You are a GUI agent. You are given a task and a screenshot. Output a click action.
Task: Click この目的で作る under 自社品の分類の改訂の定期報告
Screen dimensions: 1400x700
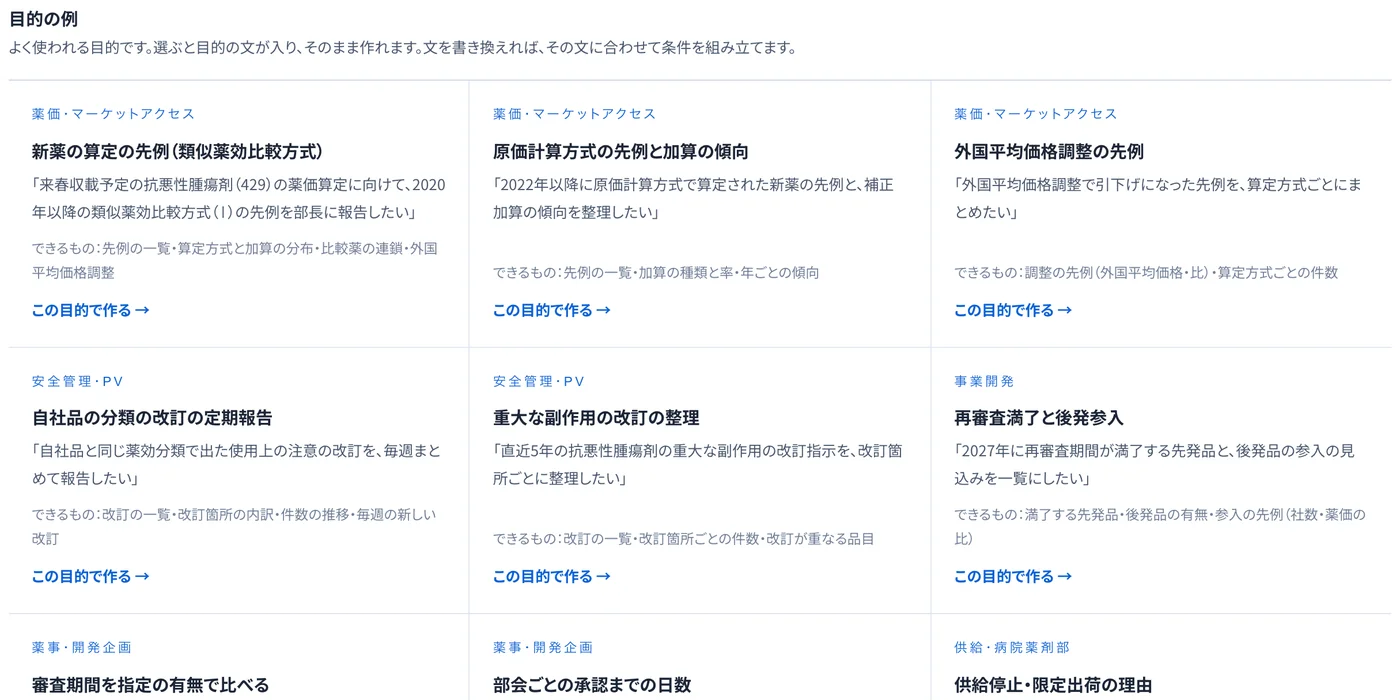tap(90, 576)
